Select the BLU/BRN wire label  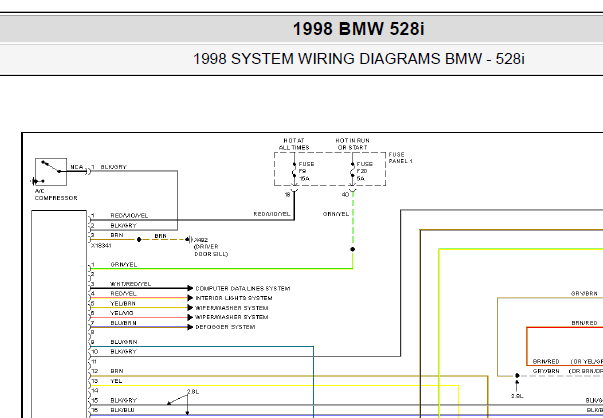123,323
